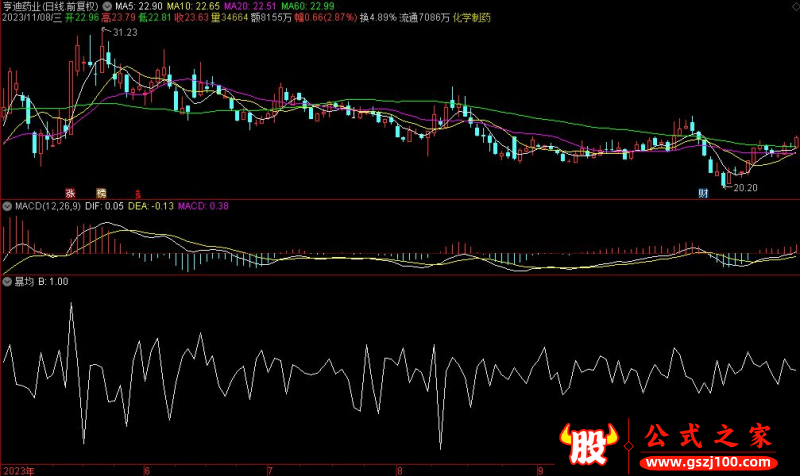The height and width of the screenshot is (476, 800).
Task: Open the 暴均 indicator dropdown arrow
Action: pos(6,281)
